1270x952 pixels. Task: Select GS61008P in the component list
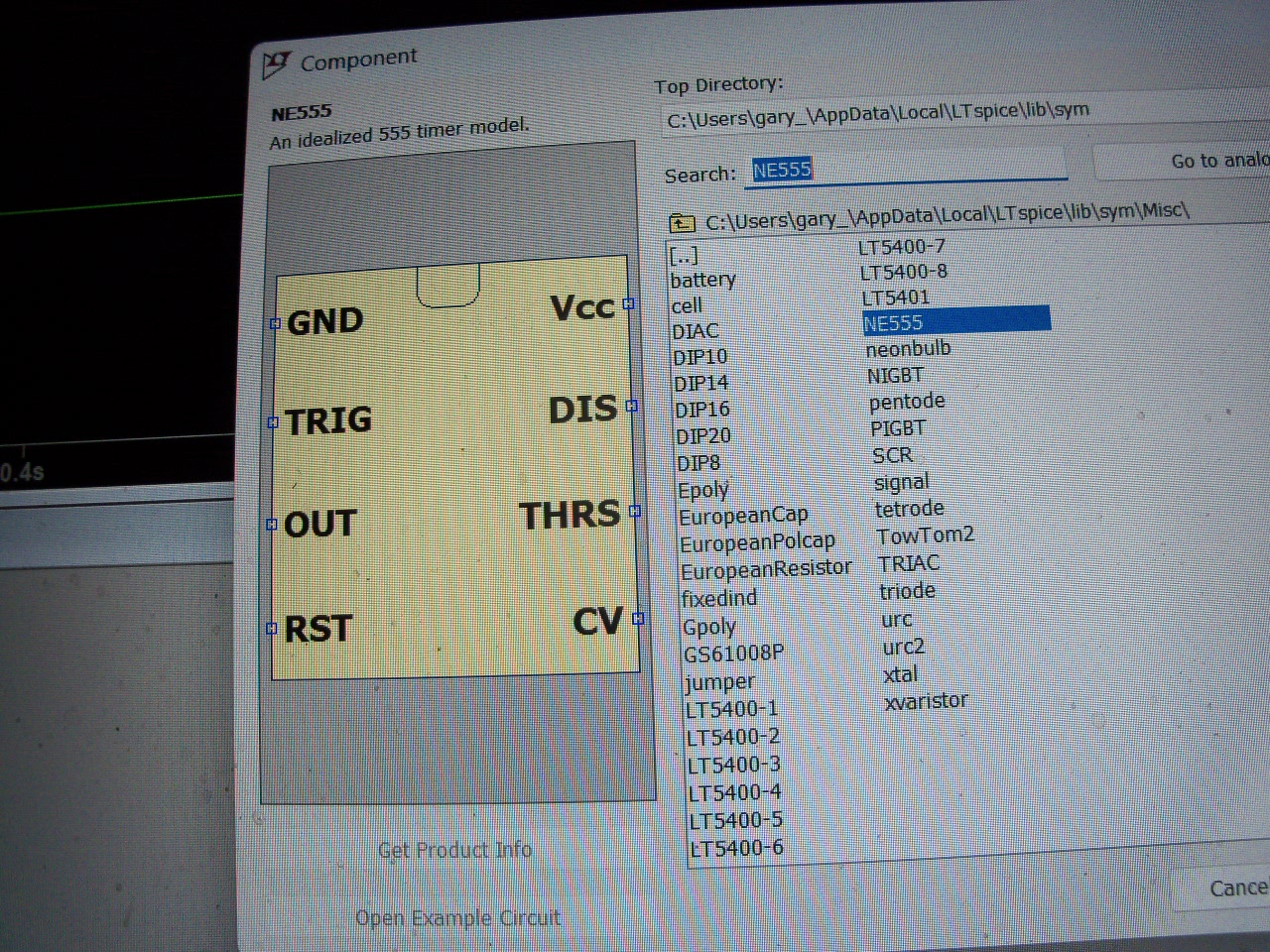(733, 654)
